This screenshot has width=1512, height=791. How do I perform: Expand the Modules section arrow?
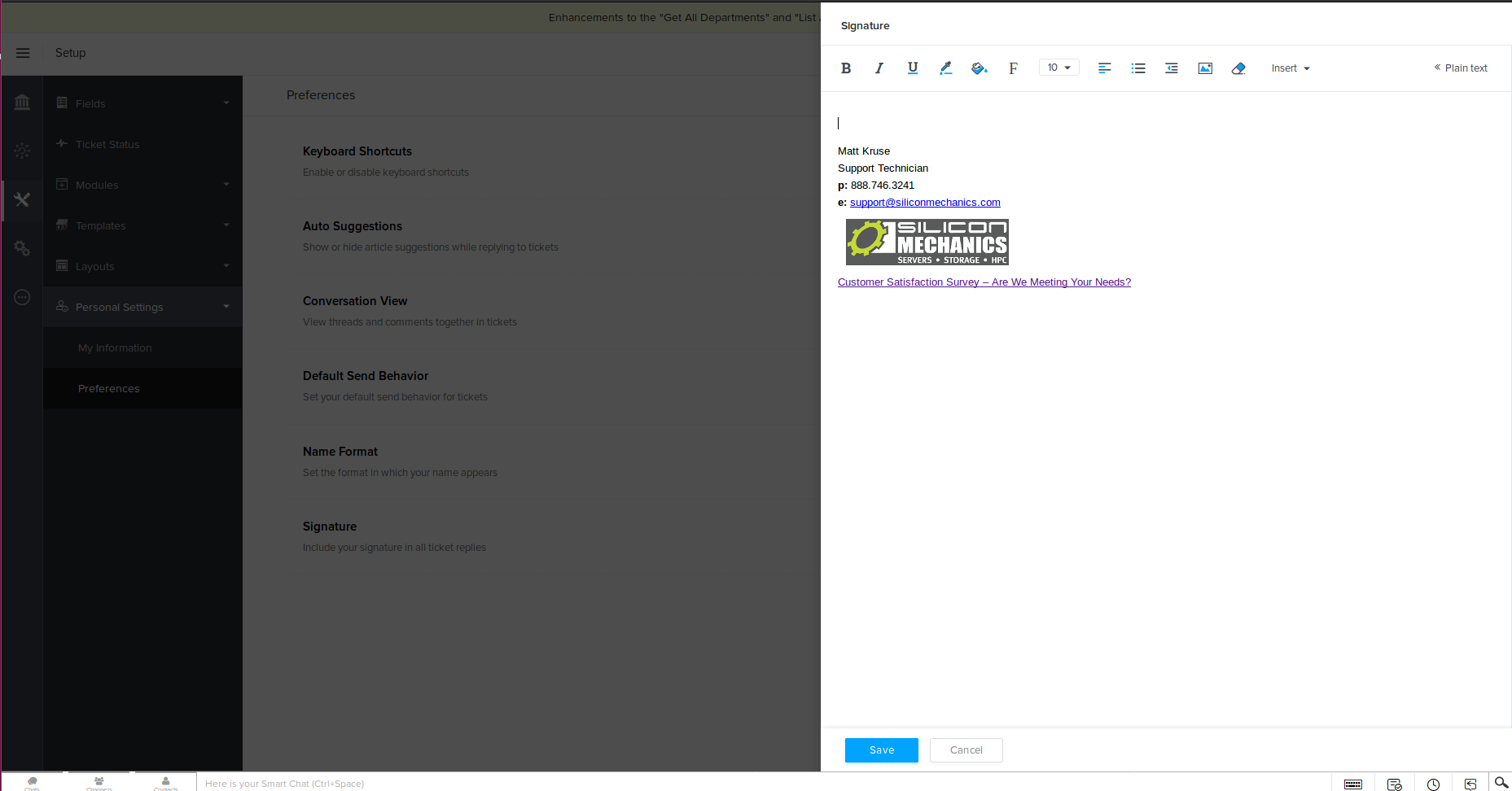pyautogui.click(x=226, y=185)
